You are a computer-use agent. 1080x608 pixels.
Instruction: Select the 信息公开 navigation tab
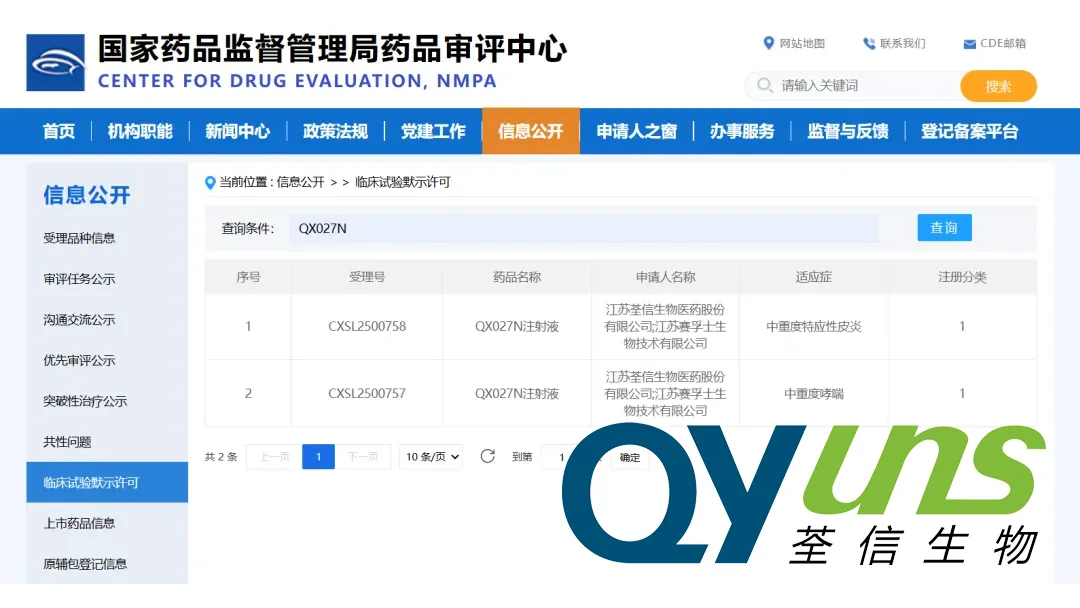point(530,131)
